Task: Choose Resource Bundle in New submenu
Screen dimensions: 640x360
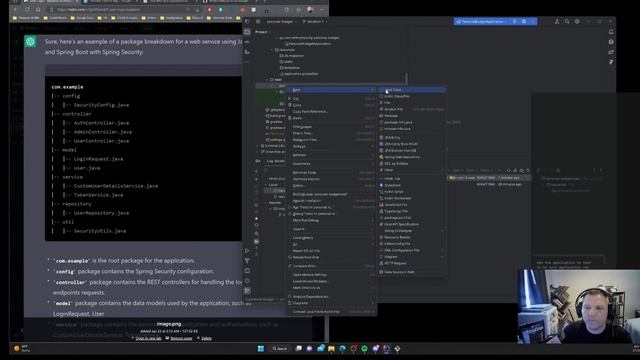Action: coord(411,238)
